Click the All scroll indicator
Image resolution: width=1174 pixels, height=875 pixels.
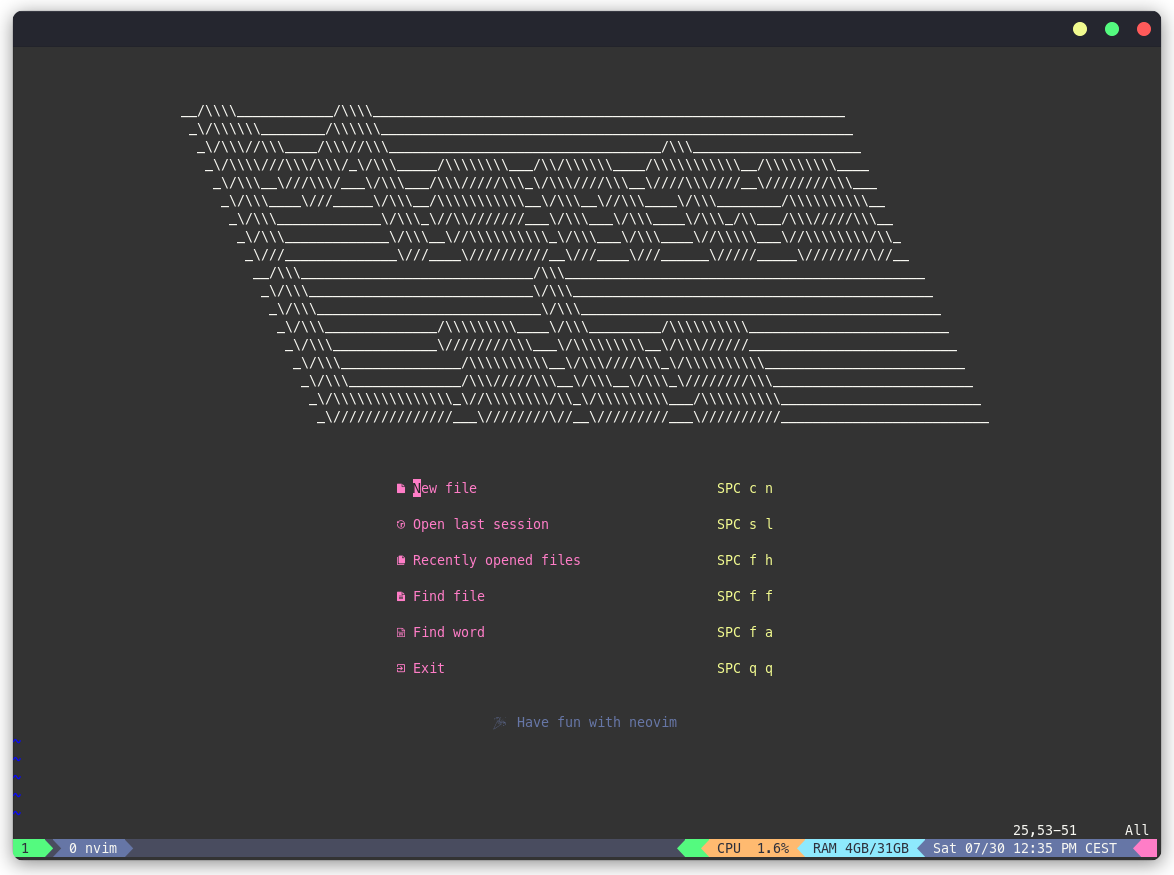click(1136, 830)
